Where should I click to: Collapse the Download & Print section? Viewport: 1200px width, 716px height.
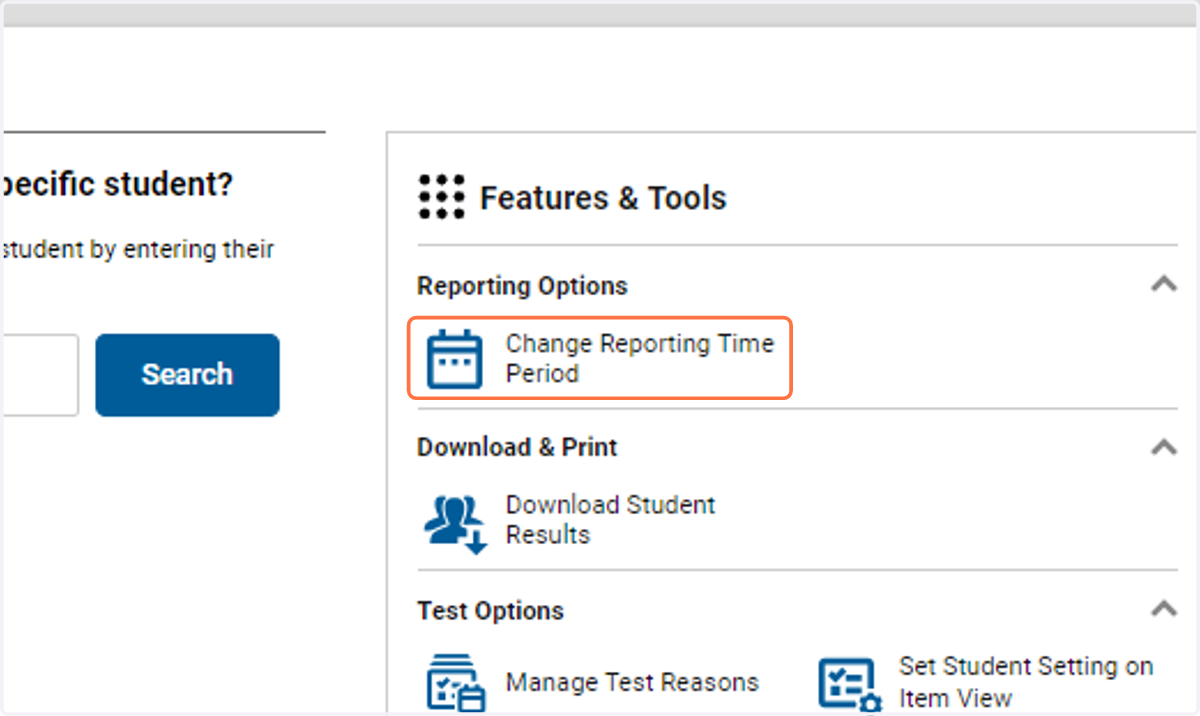pyautogui.click(x=1163, y=446)
